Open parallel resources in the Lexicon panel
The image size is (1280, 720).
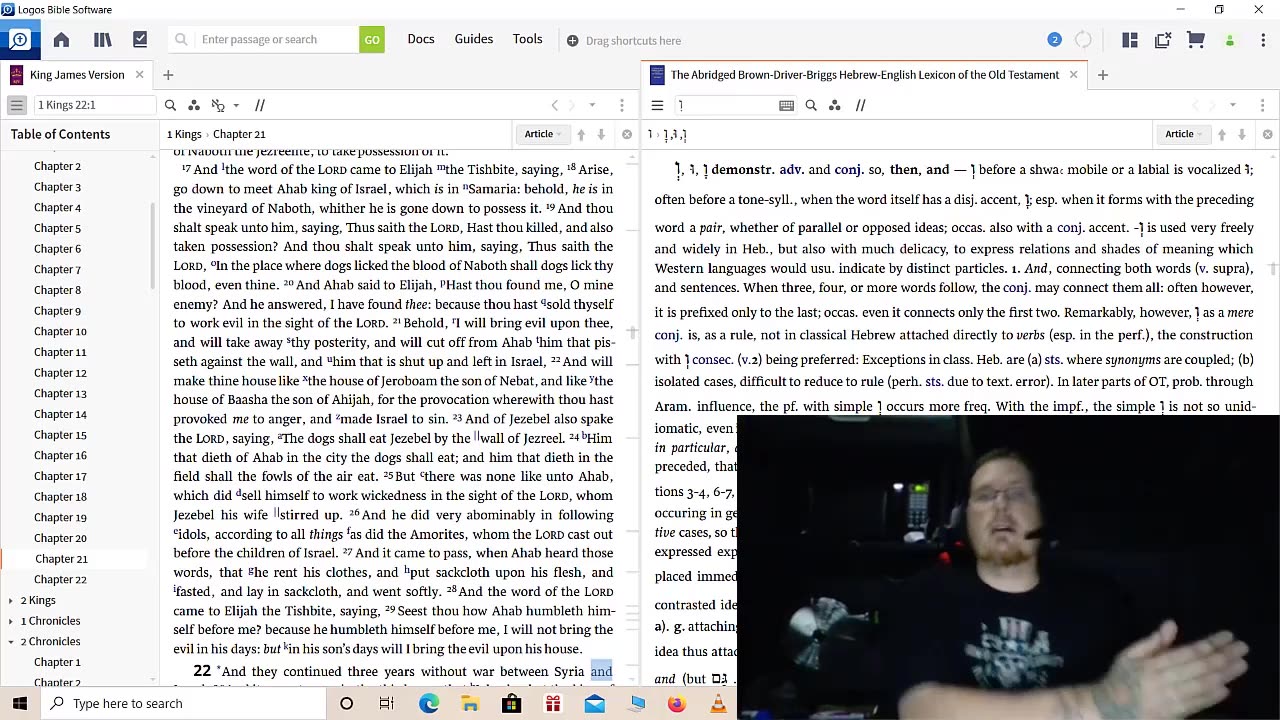[x=860, y=105]
